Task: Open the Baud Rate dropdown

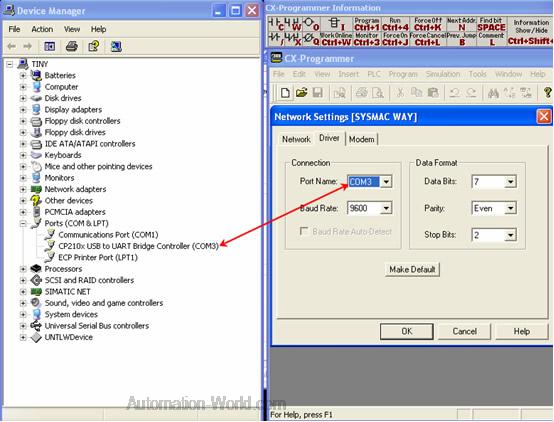Action: pyautogui.click(x=386, y=208)
